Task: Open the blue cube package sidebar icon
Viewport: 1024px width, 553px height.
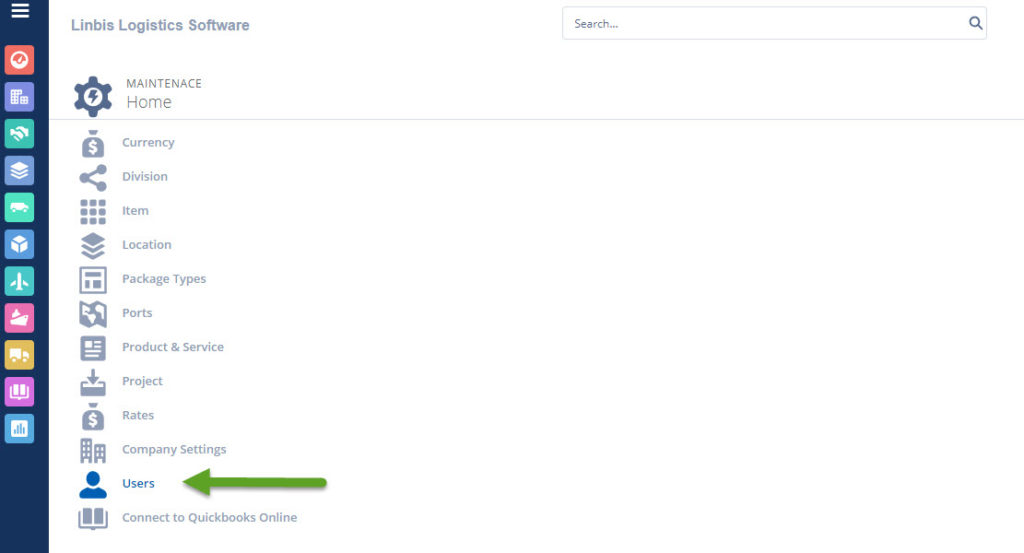Action: click(x=20, y=244)
